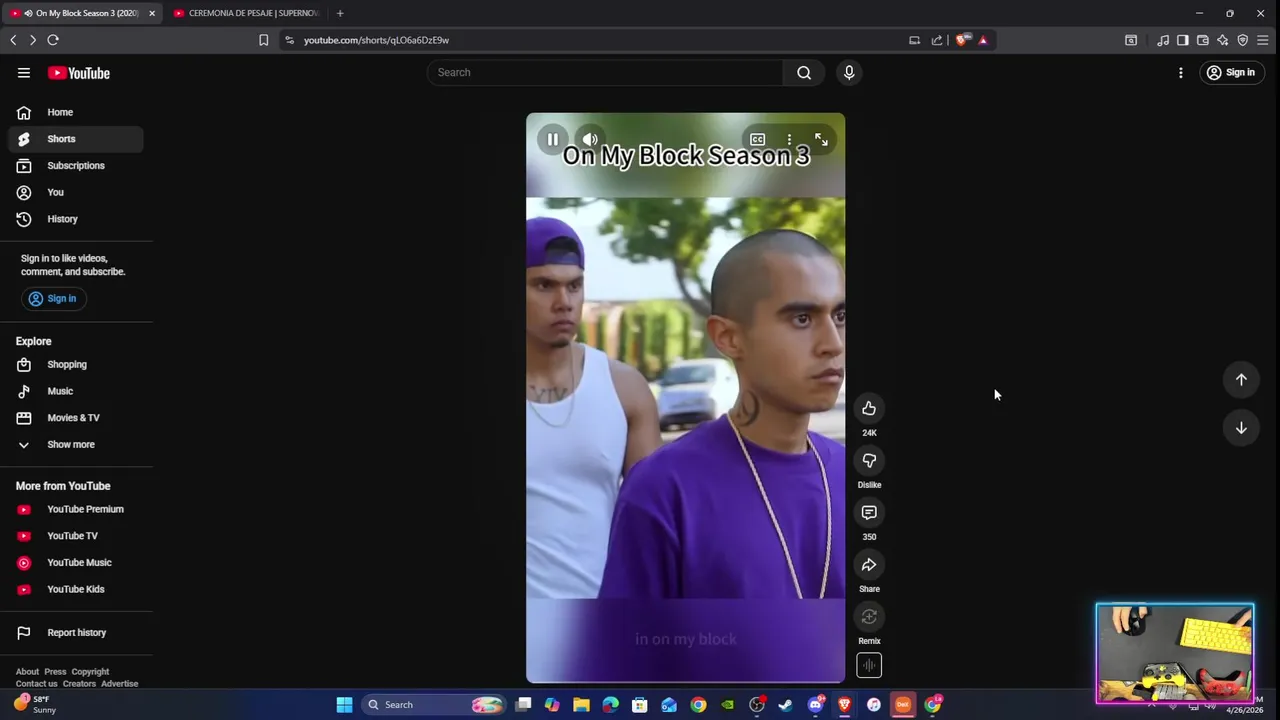Click the Remix button
The height and width of the screenshot is (720, 1280).
(x=869, y=617)
